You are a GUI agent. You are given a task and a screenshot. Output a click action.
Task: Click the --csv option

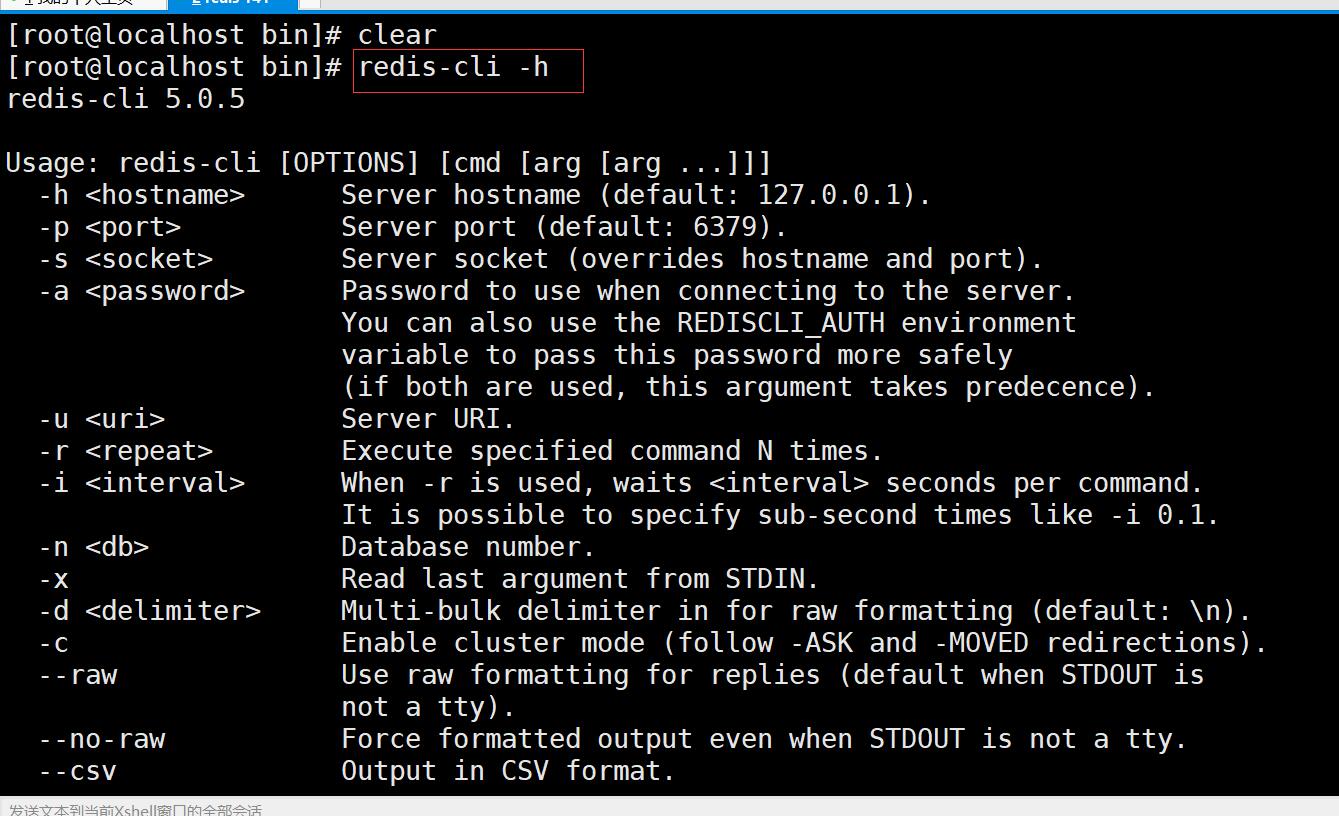[x=78, y=771]
